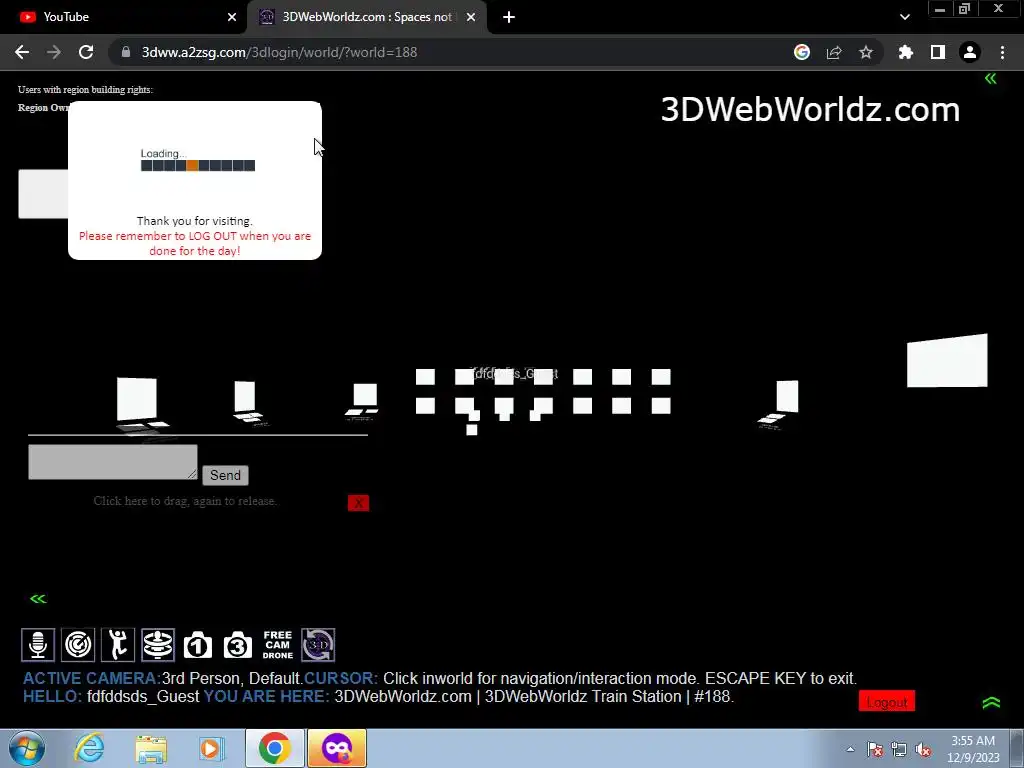Toggle the microphone voice chat icon

click(38, 645)
